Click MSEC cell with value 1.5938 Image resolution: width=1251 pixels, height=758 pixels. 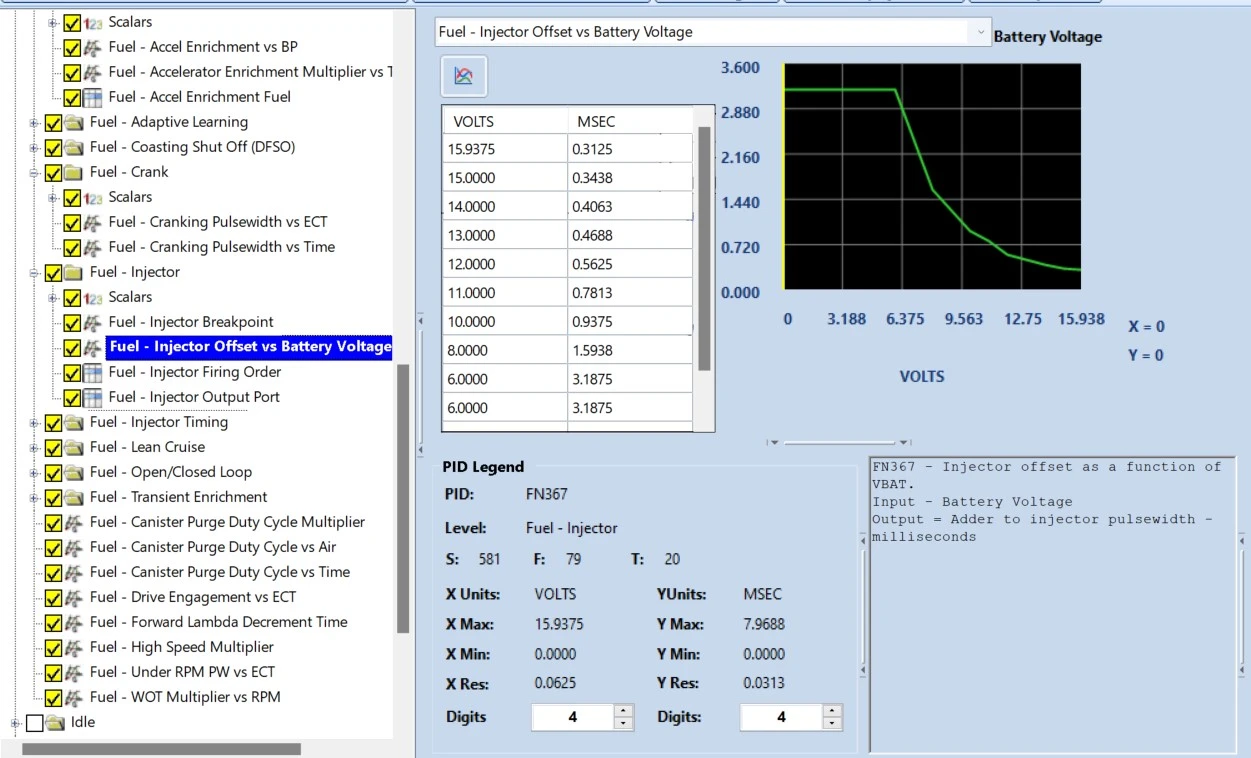(629, 351)
